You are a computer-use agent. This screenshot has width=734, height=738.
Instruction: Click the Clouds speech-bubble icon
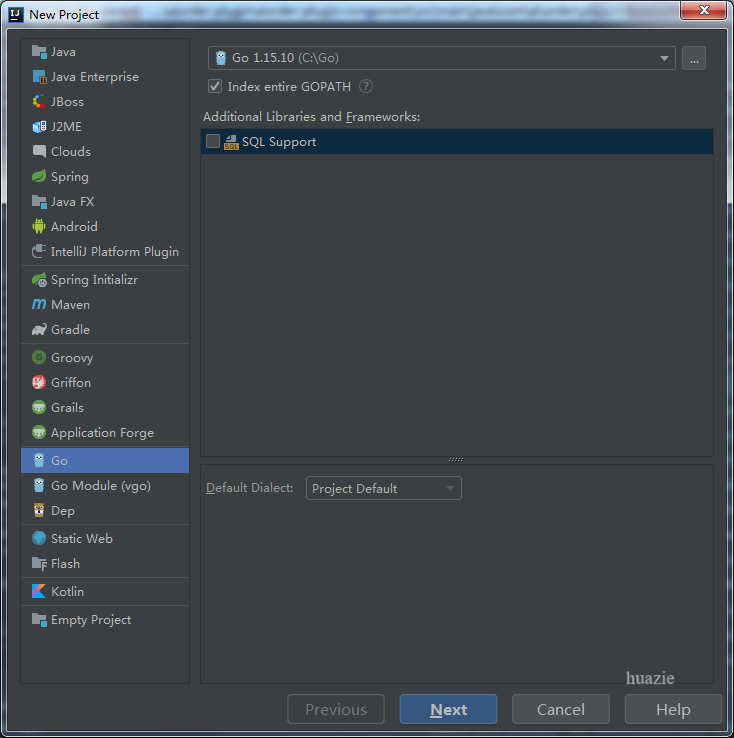pyautogui.click(x=39, y=152)
